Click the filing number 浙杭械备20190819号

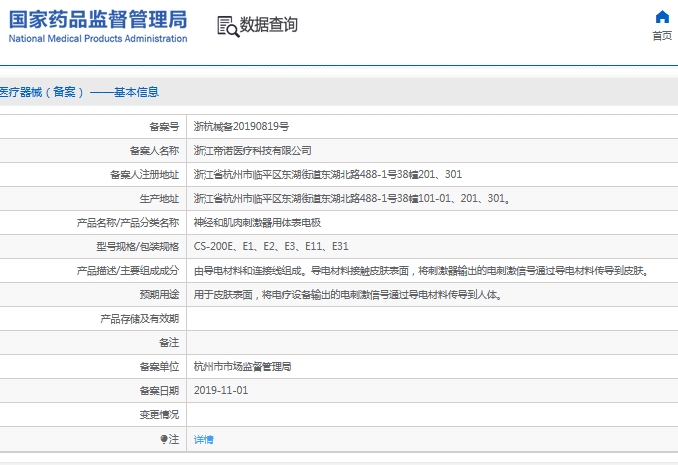click(241, 126)
